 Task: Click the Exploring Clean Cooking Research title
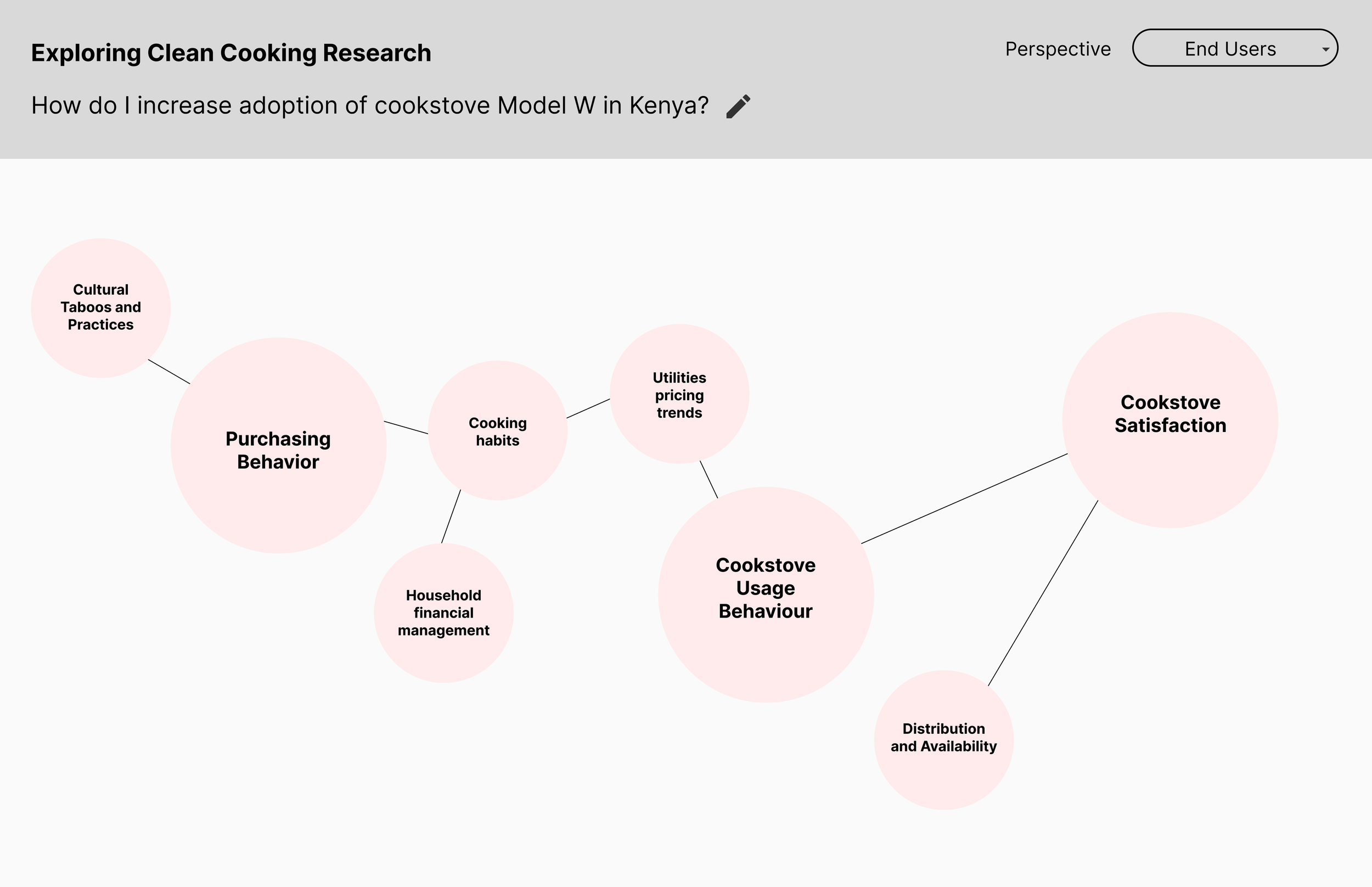pyautogui.click(x=231, y=53)
